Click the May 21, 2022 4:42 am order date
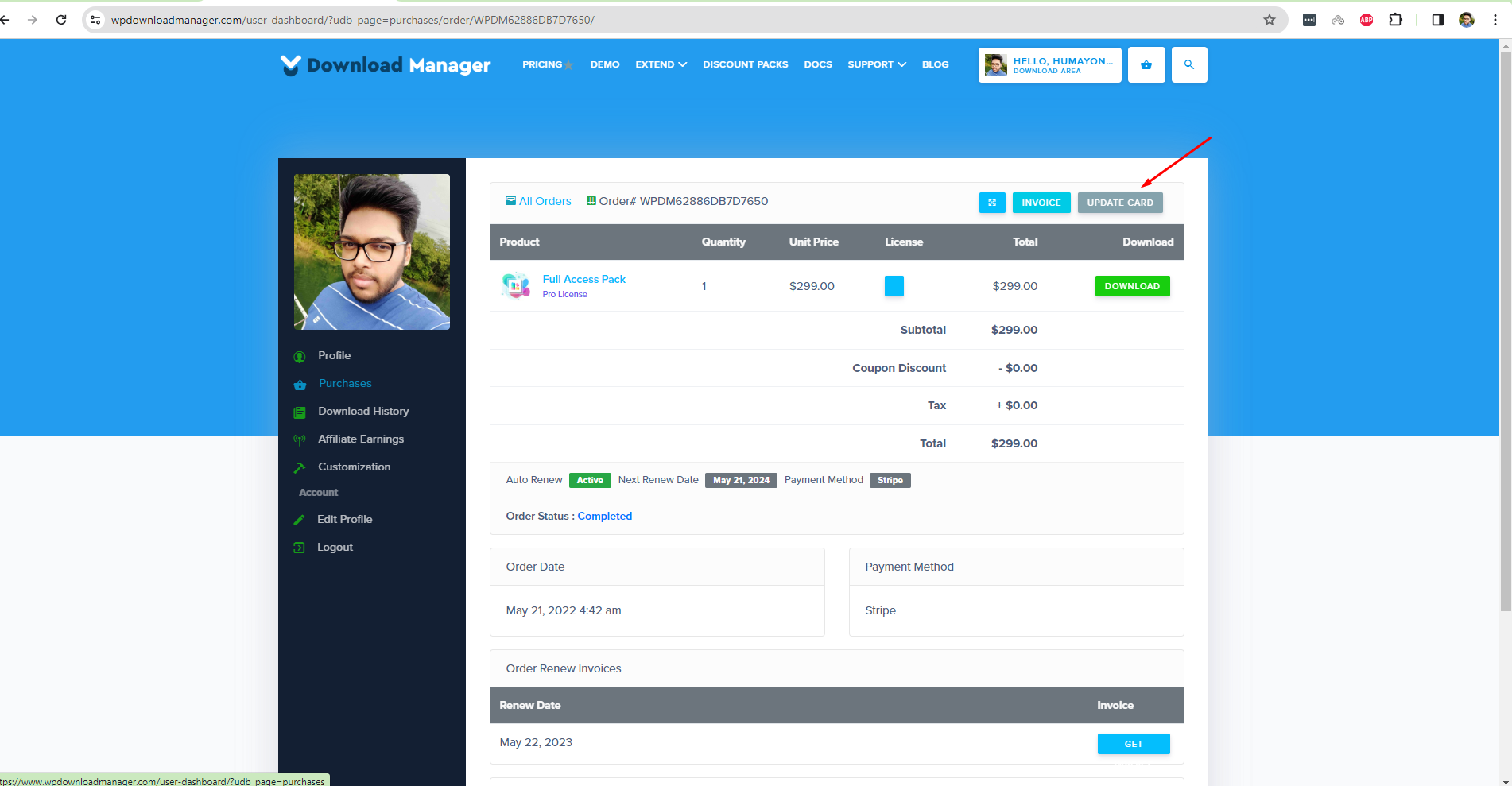 [x=564, y=610]
